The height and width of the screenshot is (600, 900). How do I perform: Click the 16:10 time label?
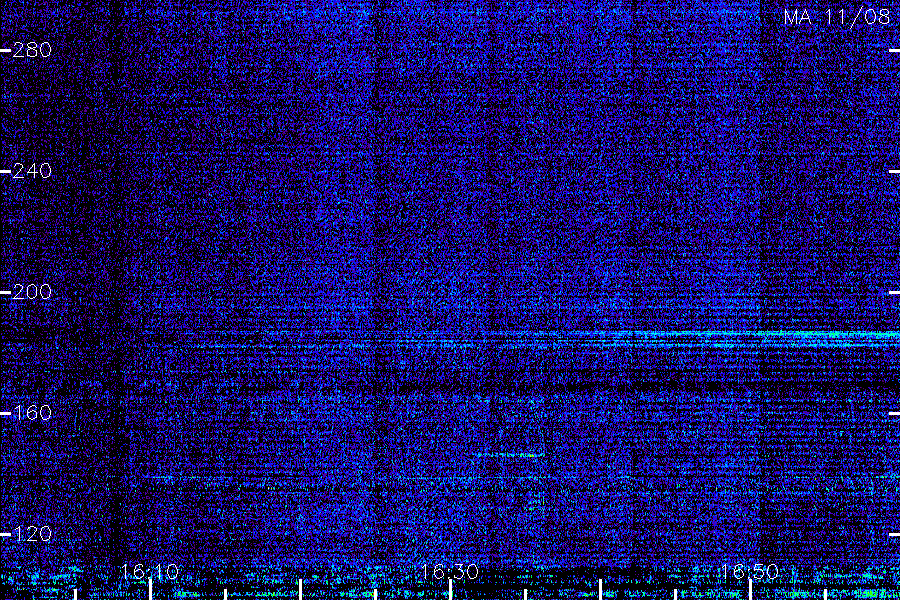point(149,571)
